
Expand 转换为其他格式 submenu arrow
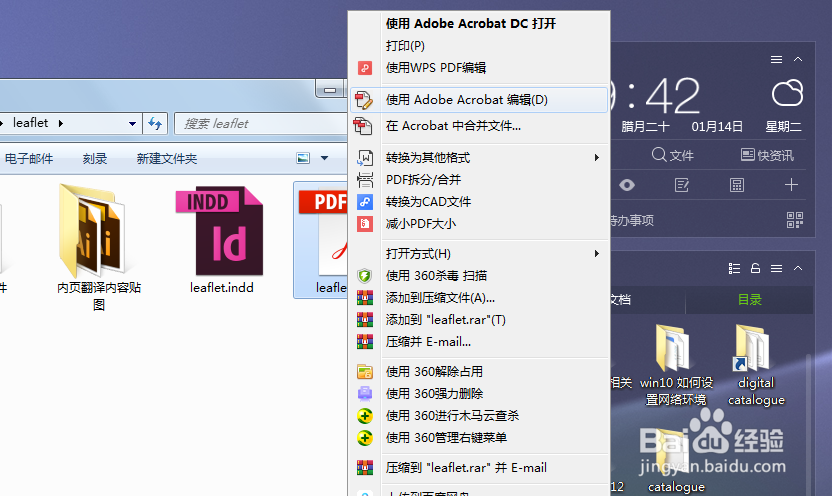597,157
